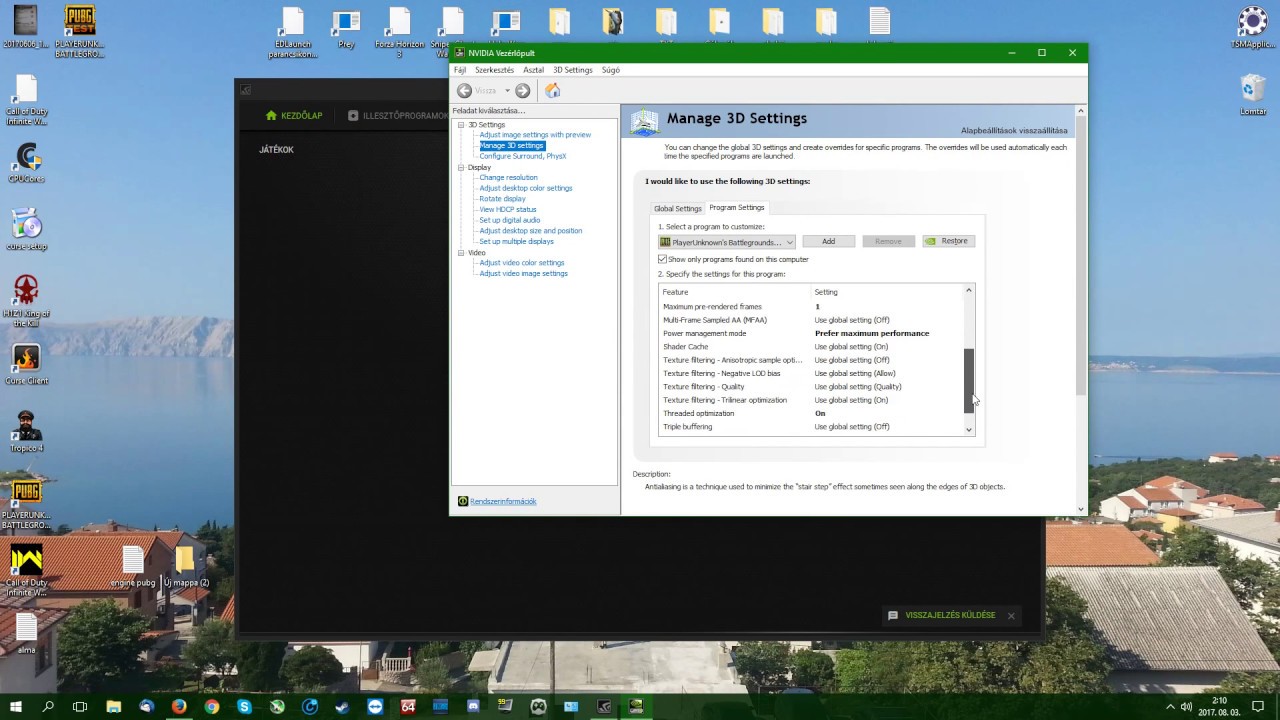The height and width of the screenshot is (720, 1280).
Task: Select the Curse Client desktop icon
Action: (27, 365)
